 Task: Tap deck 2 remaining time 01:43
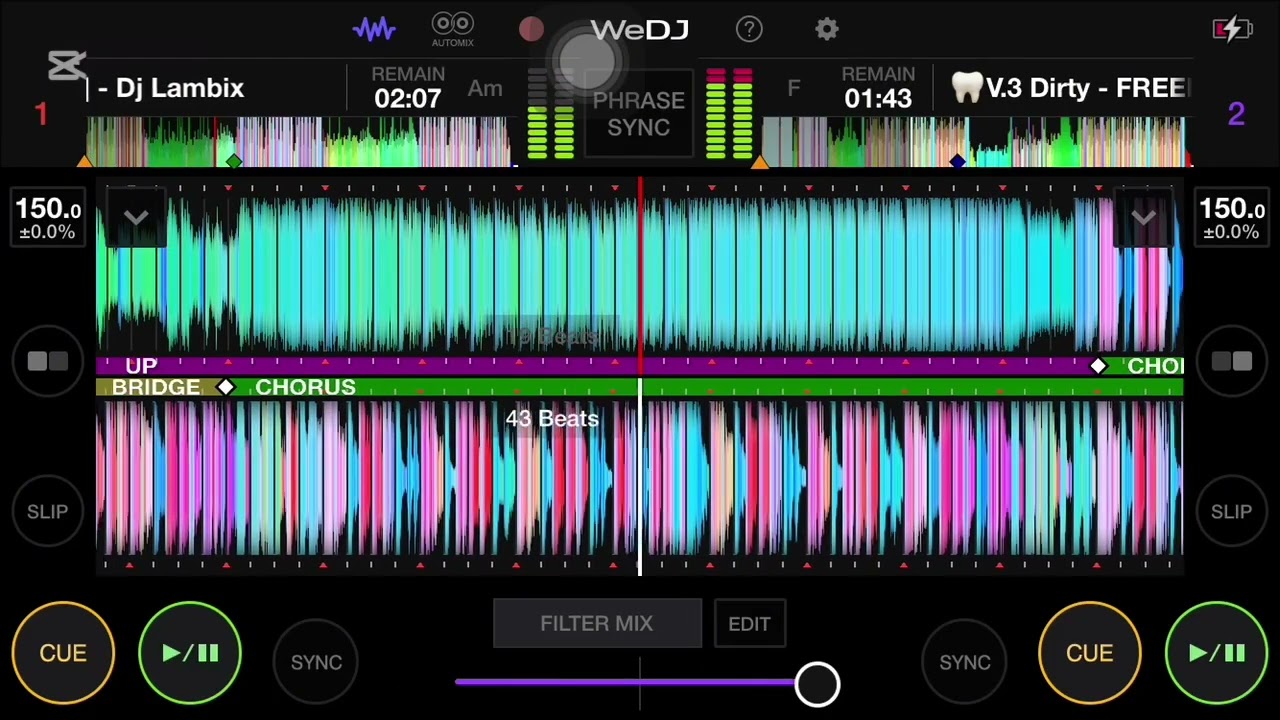pyautogui.click(x=878, y=98)
